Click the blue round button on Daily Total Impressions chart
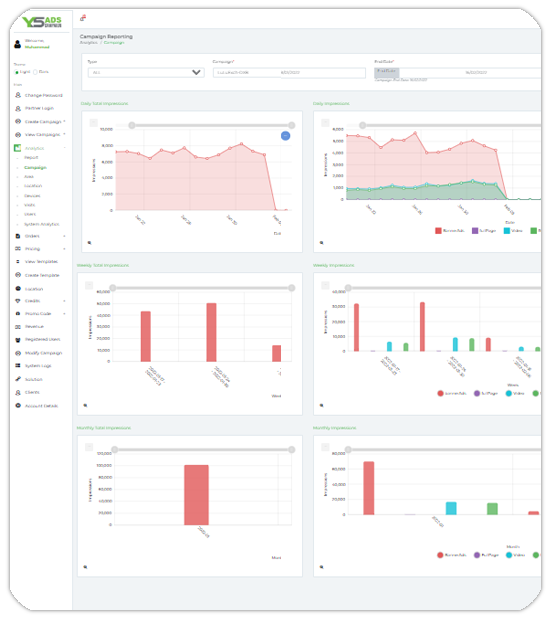 pyautogui.click(x=285, y=136)
